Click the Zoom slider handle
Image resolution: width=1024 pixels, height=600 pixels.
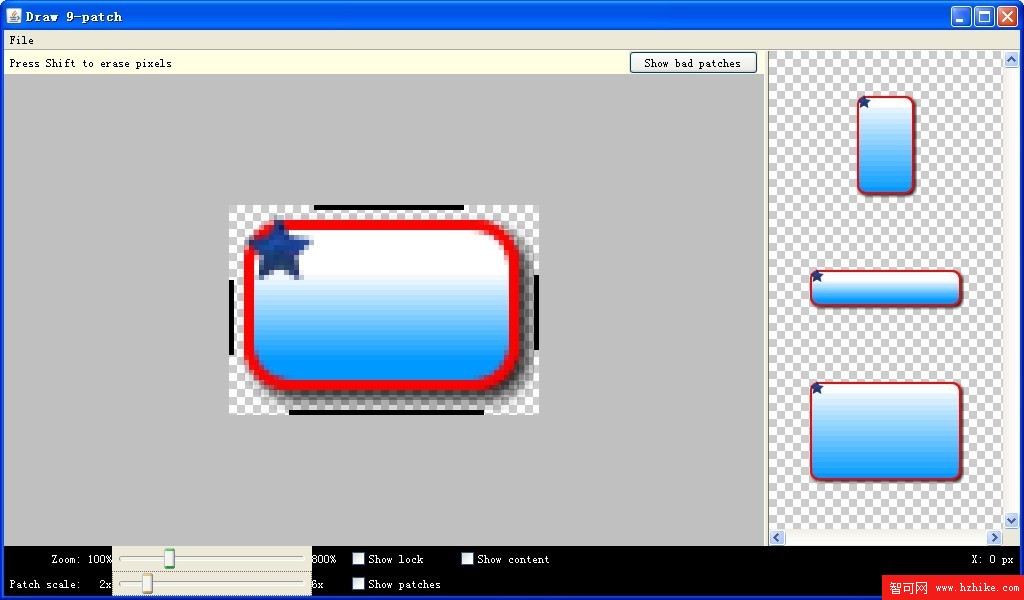(169, 559)
